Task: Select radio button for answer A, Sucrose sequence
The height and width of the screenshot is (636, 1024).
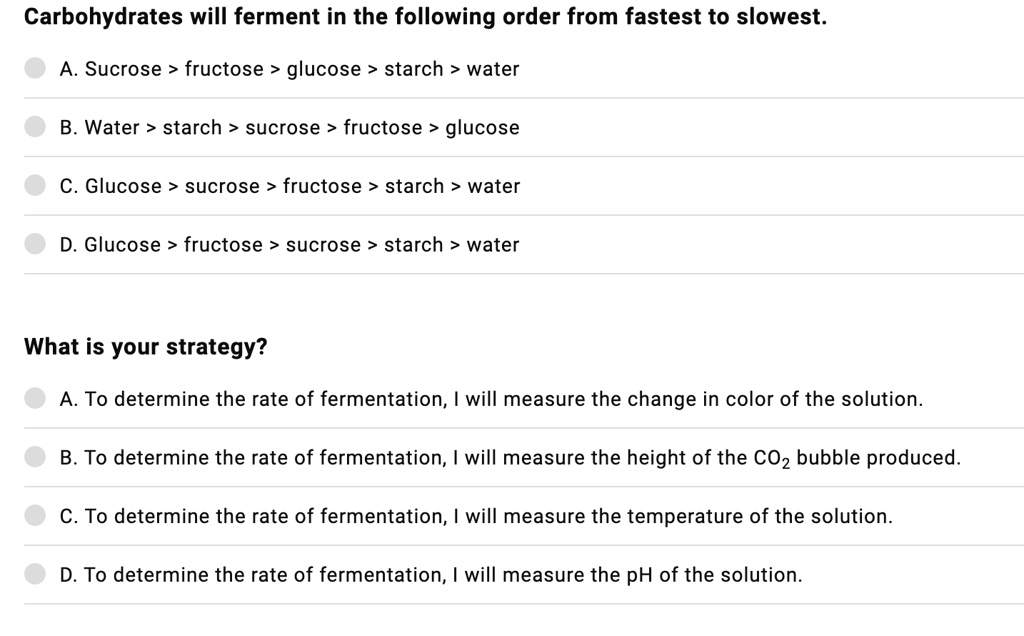Action: pyautogui.click(x=35, y=68)
